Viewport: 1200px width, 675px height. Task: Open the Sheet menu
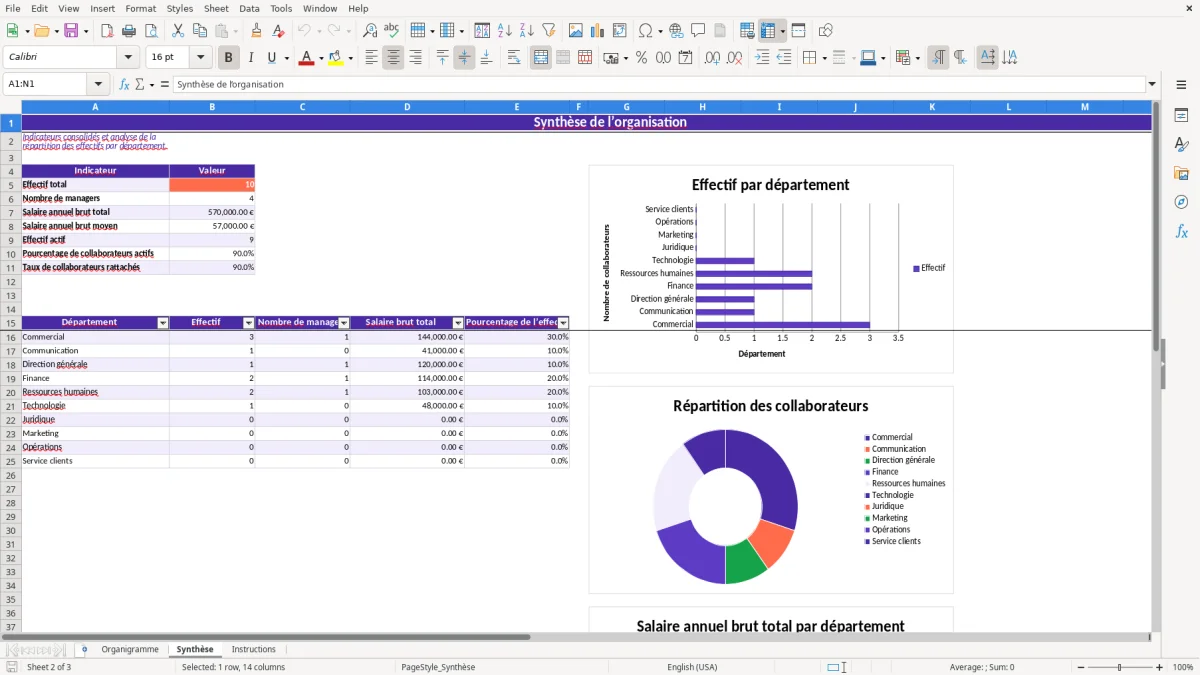coord(216,8)
